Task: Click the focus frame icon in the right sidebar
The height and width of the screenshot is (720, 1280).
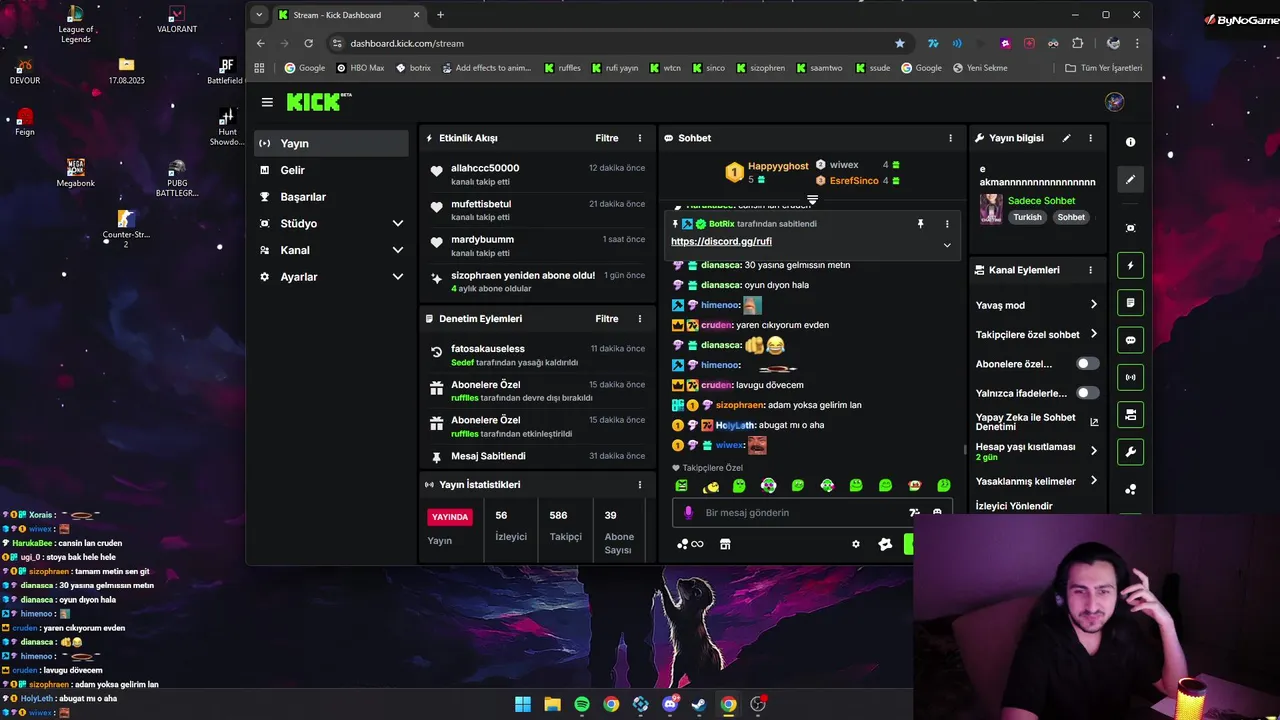Action: tap(1130, 228)
